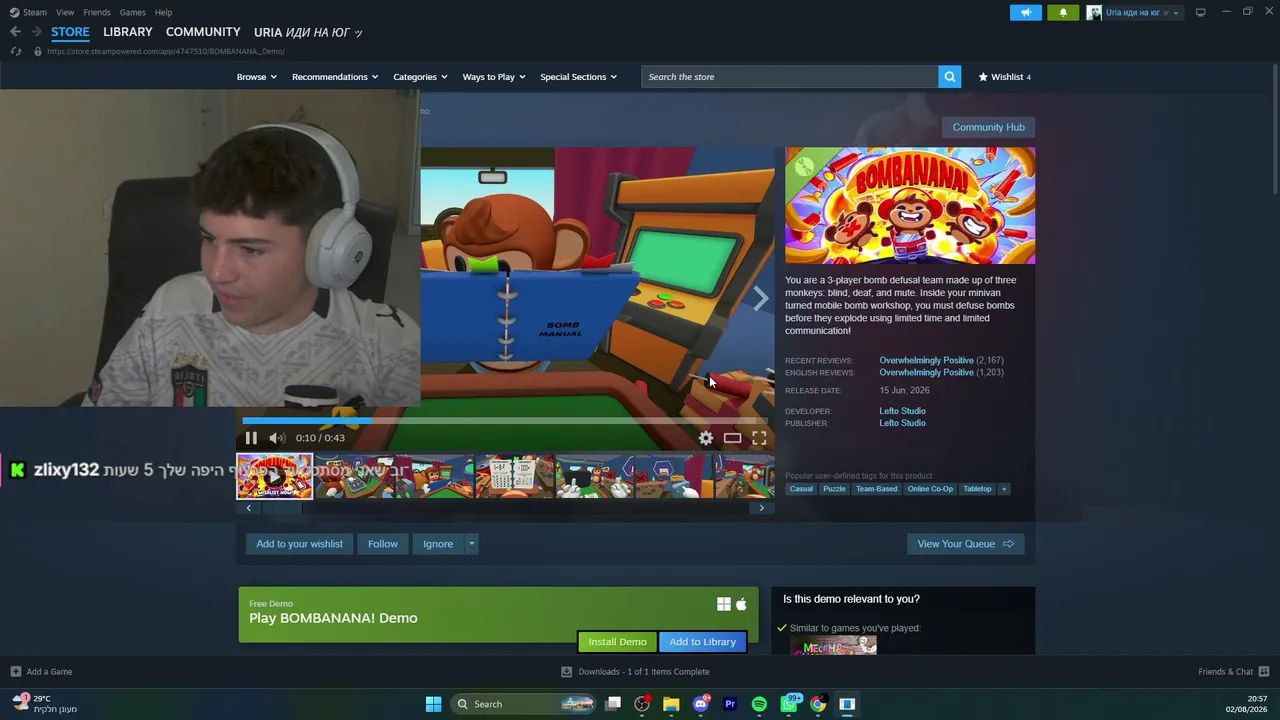Open Spotify from the taskbar
The width and height of the screenshot is (1280, 720).
pos(759,704)
